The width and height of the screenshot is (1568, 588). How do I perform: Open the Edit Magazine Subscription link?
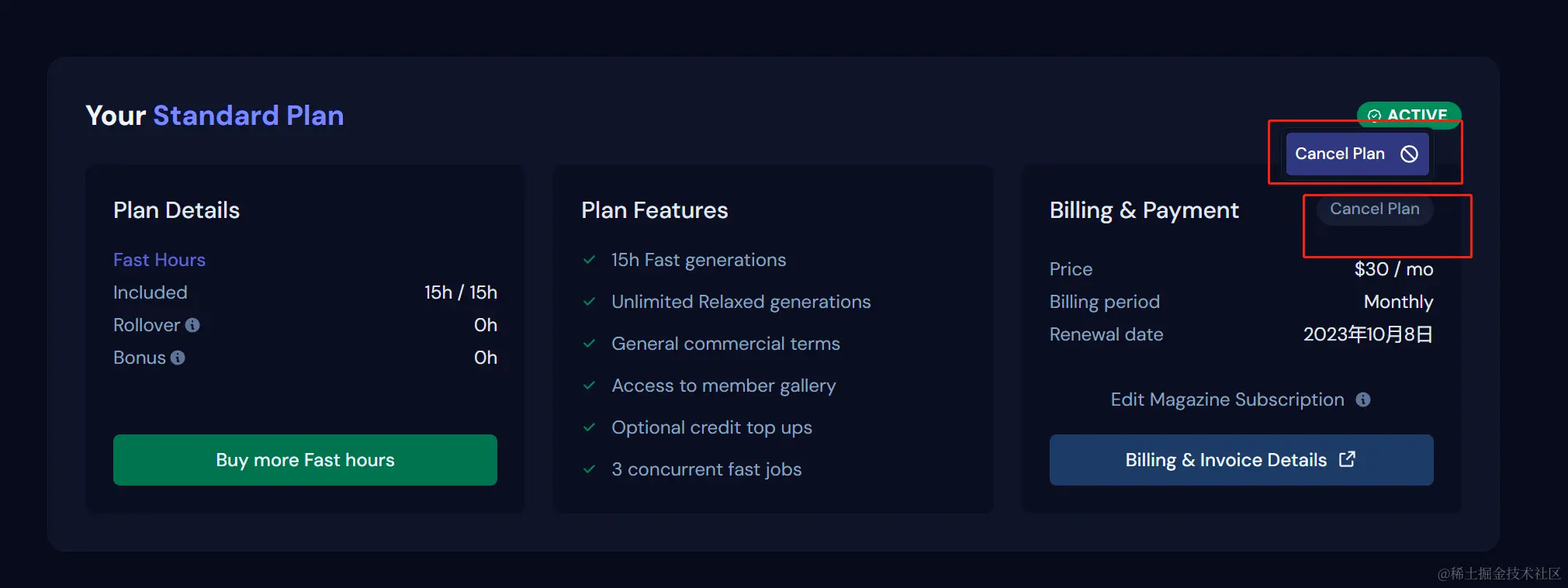coord(1227,399)
